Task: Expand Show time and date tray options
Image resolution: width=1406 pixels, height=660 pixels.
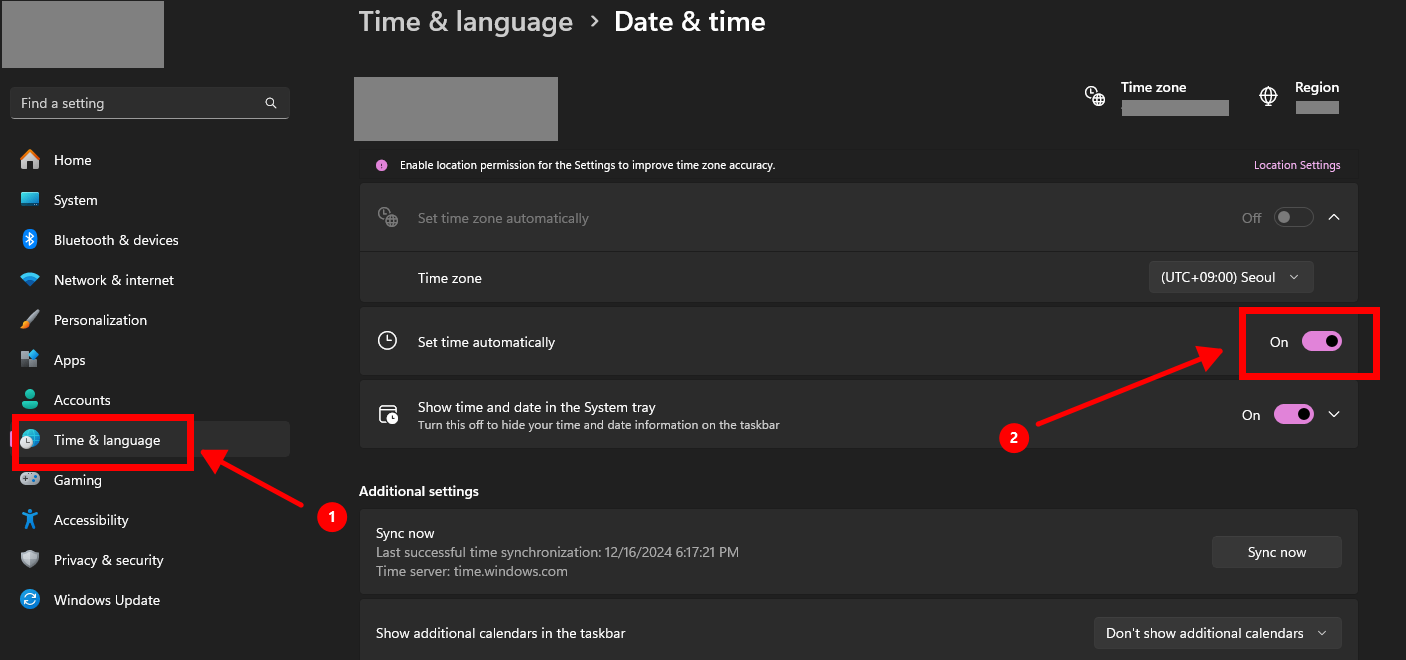Action: [1334, 415]
